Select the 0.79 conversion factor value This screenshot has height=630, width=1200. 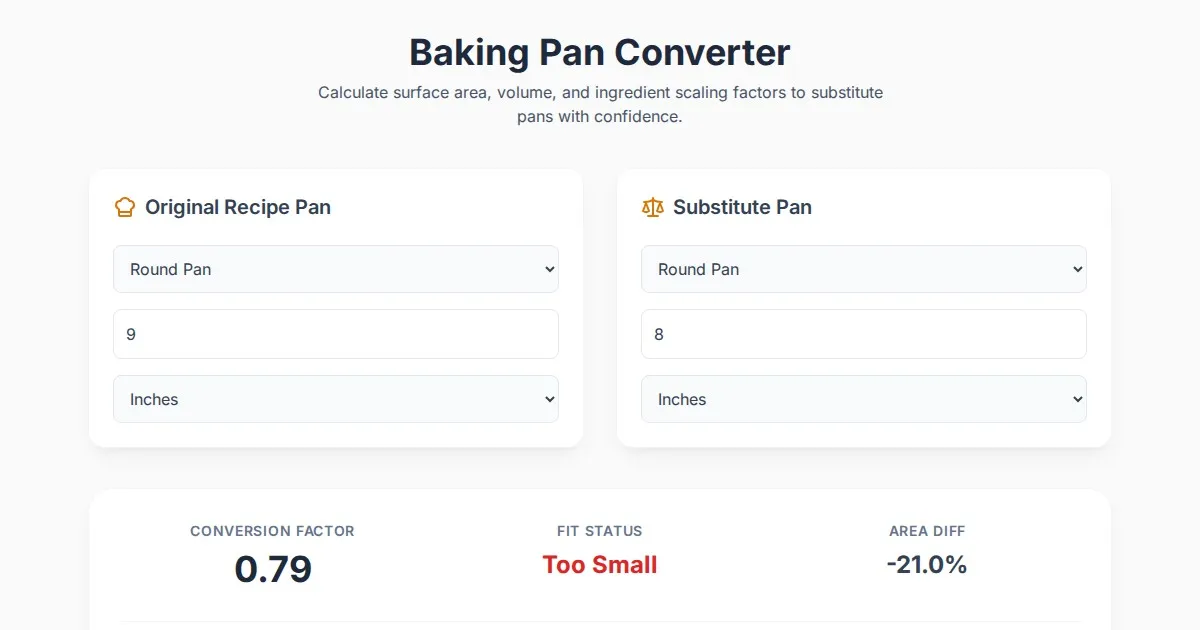(x=273, y=569)
